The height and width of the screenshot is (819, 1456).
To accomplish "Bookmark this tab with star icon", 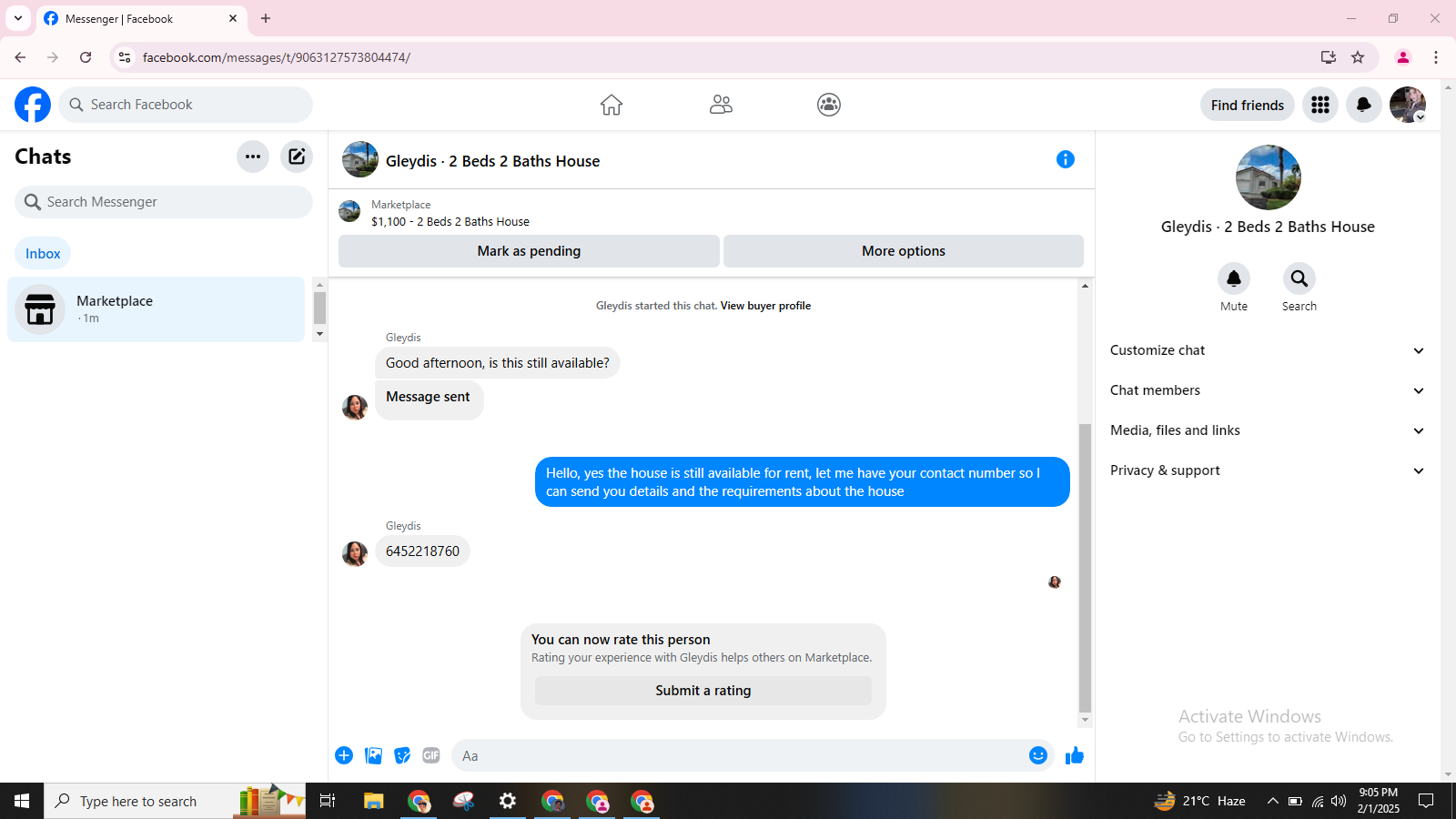I will click(x=1358, y=57).
